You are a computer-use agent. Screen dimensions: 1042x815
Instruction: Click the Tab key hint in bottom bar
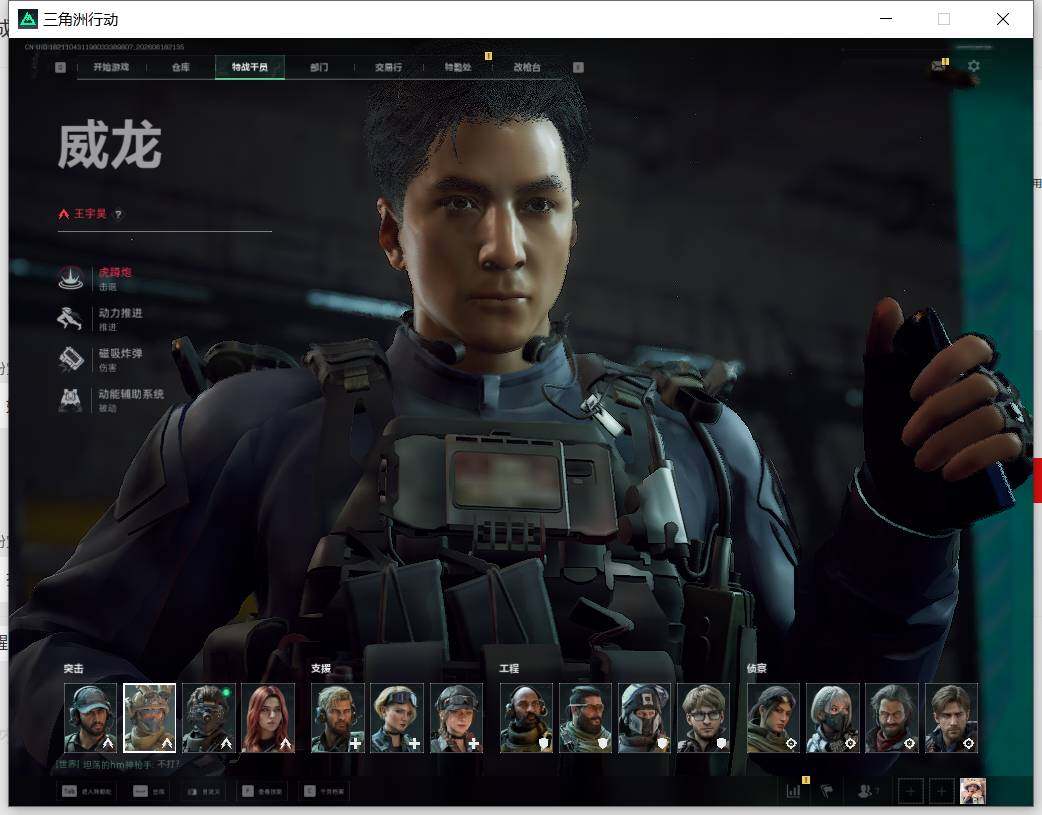(87, 792)
